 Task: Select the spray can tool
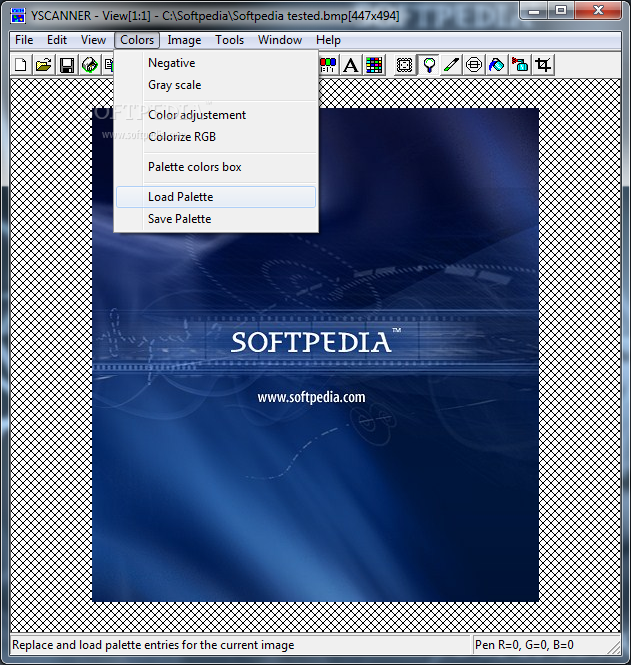pos(520,65)
